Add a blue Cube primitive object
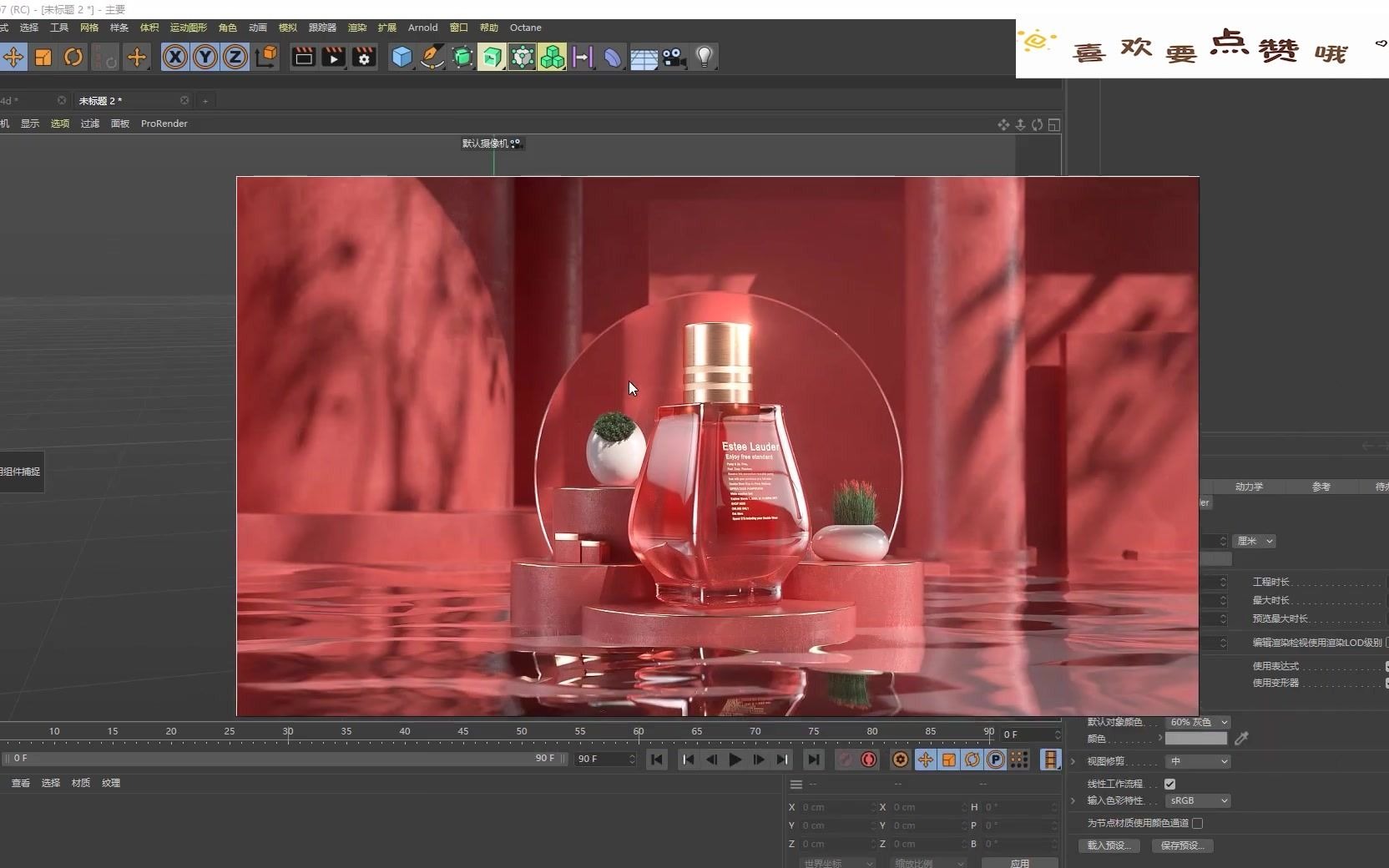 coord(402,58)
